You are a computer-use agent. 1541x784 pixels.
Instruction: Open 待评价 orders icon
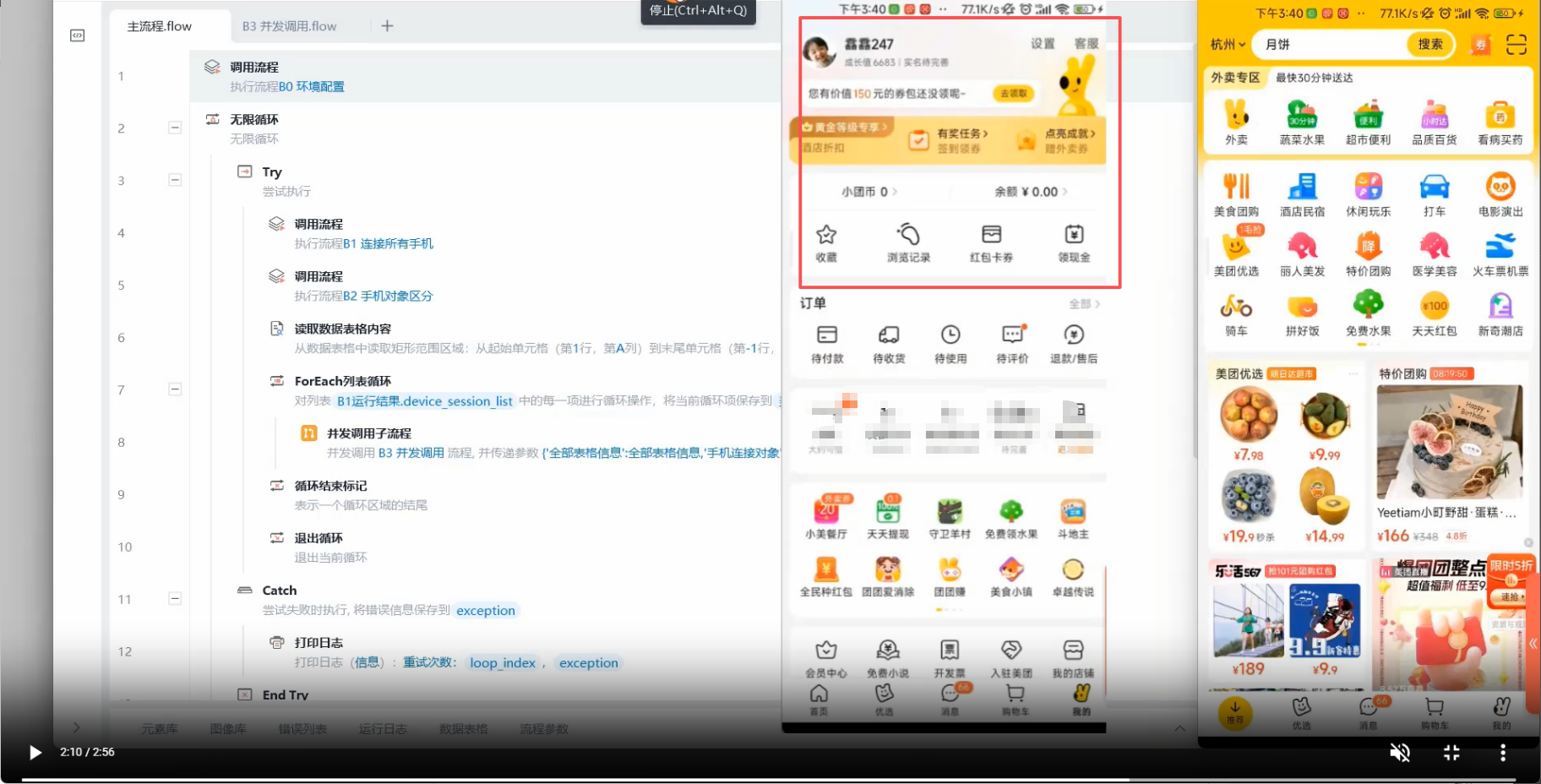tap(1012, 345)
